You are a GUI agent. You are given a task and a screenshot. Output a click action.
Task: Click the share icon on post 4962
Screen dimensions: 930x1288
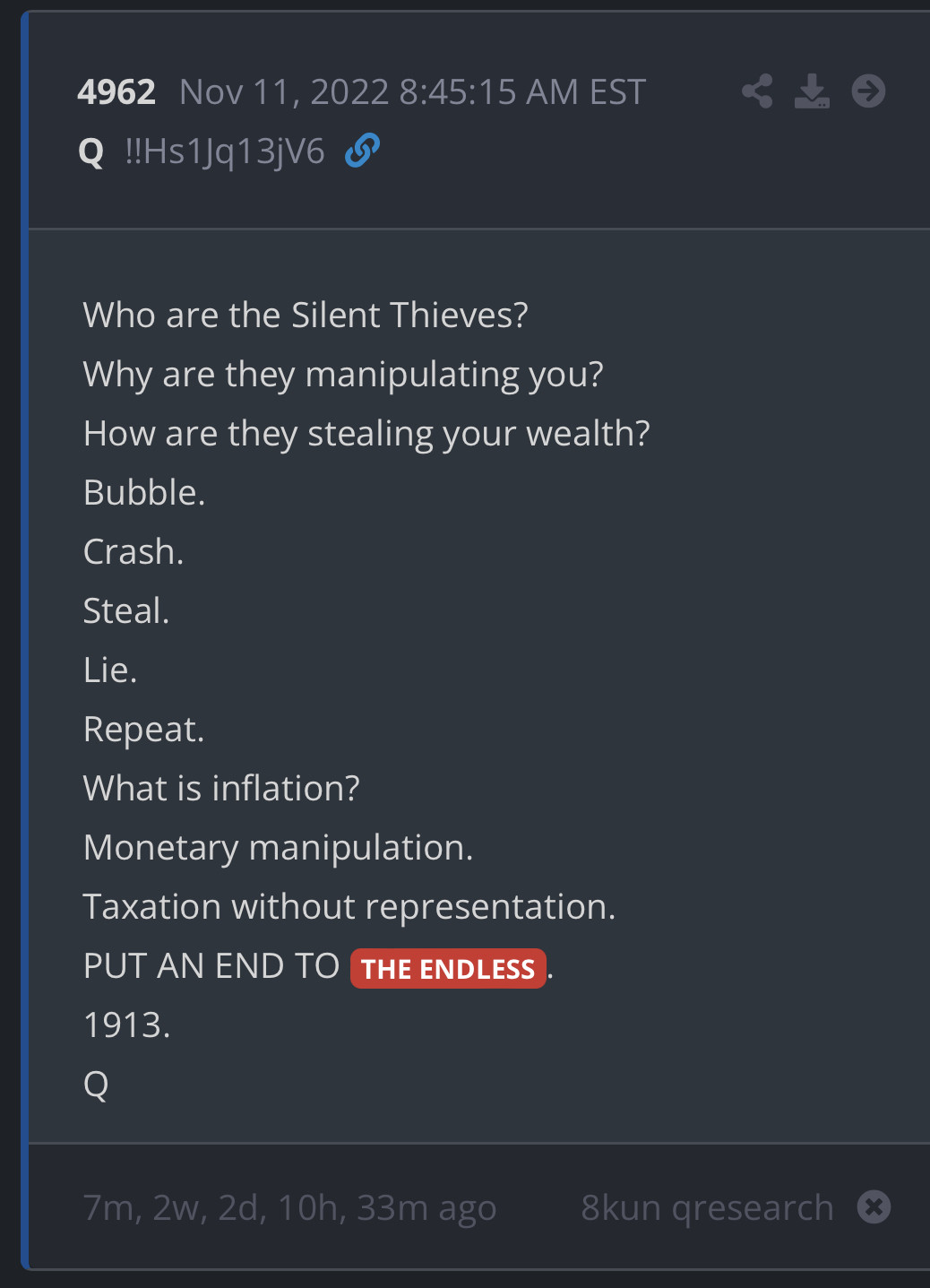(757, 91)
